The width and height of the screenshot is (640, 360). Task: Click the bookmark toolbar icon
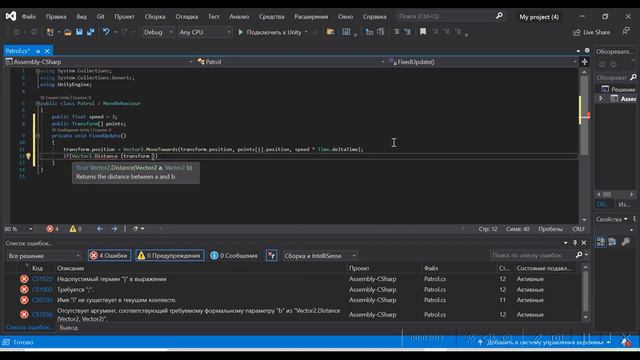tap(423, 32)
